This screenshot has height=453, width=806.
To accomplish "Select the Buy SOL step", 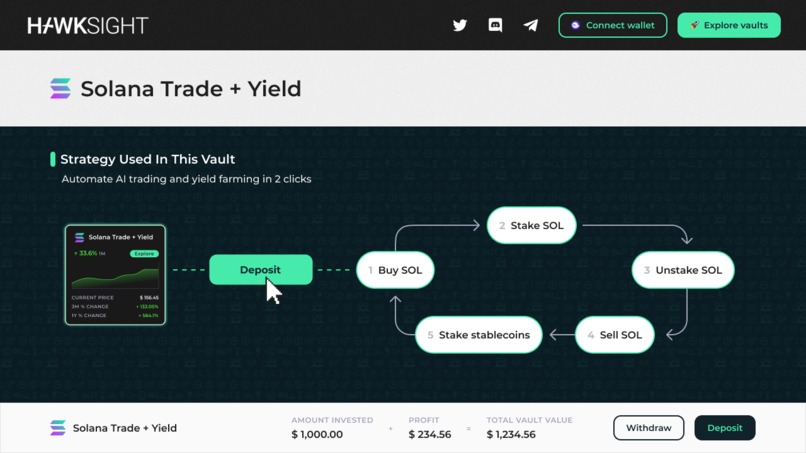I will pyautogui.click(x=395, y=270).
